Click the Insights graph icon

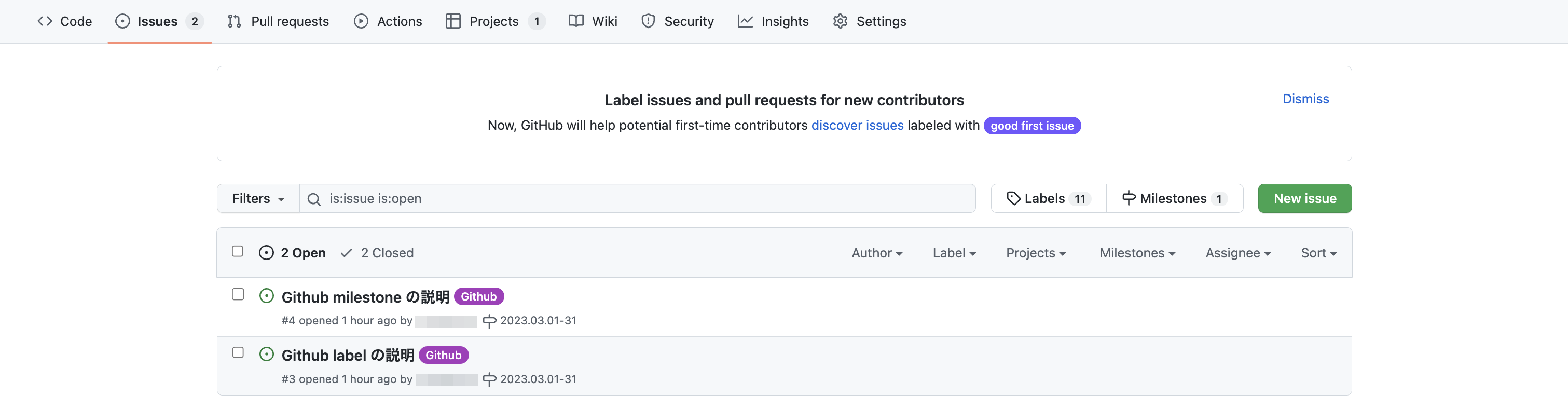[x=745, y=21]
